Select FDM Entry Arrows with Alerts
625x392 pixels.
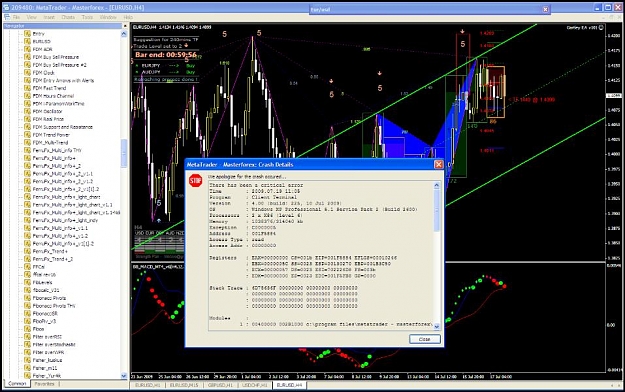click(x=63, y=81)
